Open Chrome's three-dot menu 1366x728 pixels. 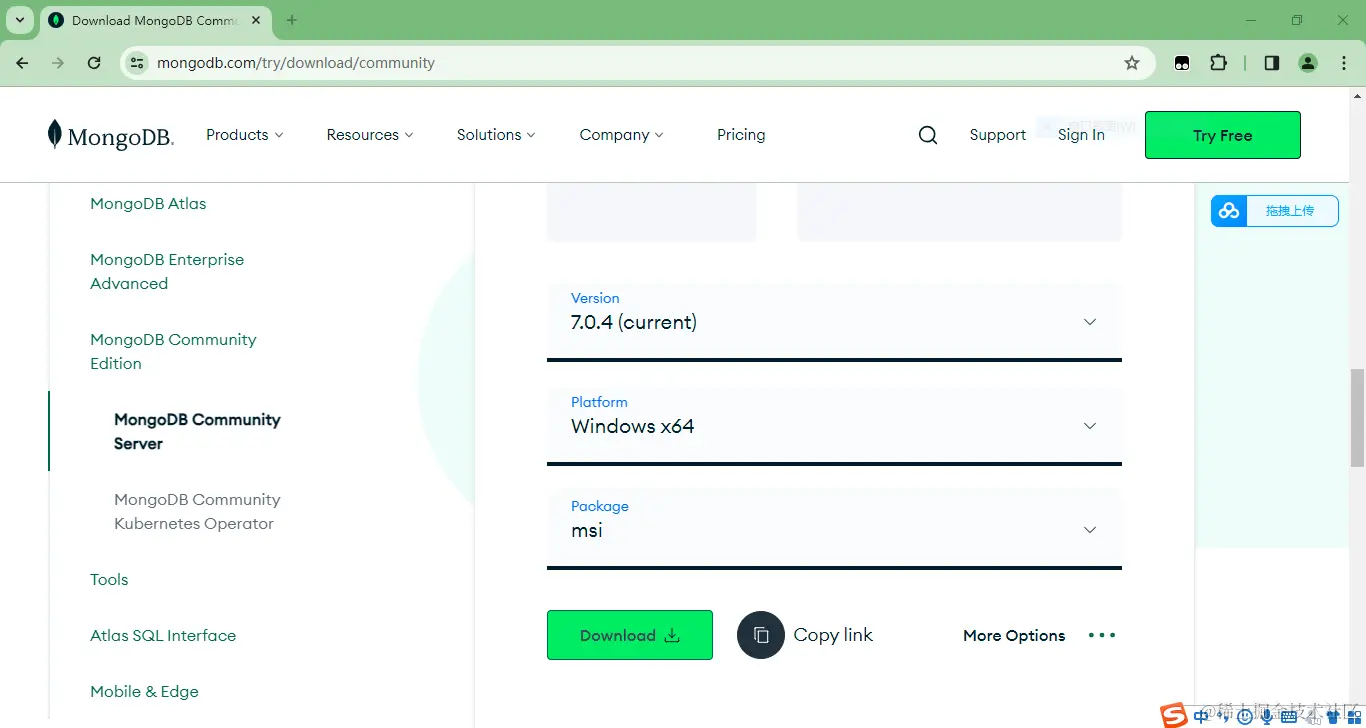(x=1343, y=62)
